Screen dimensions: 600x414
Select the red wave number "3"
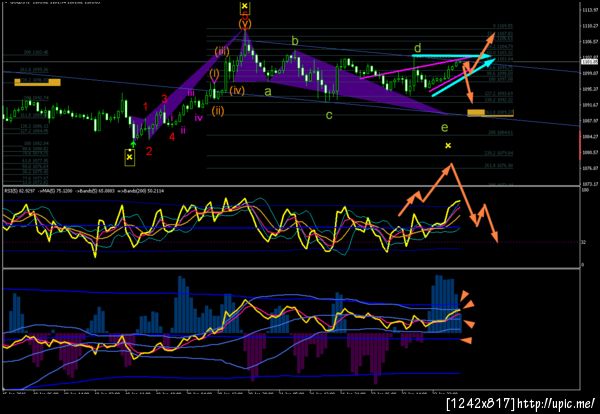[x=164, y=99]
